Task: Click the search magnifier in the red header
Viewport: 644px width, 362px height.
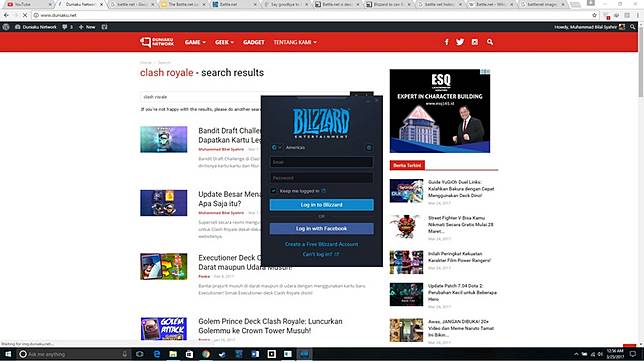Action: pyautogui.click(x=490, y=42)
